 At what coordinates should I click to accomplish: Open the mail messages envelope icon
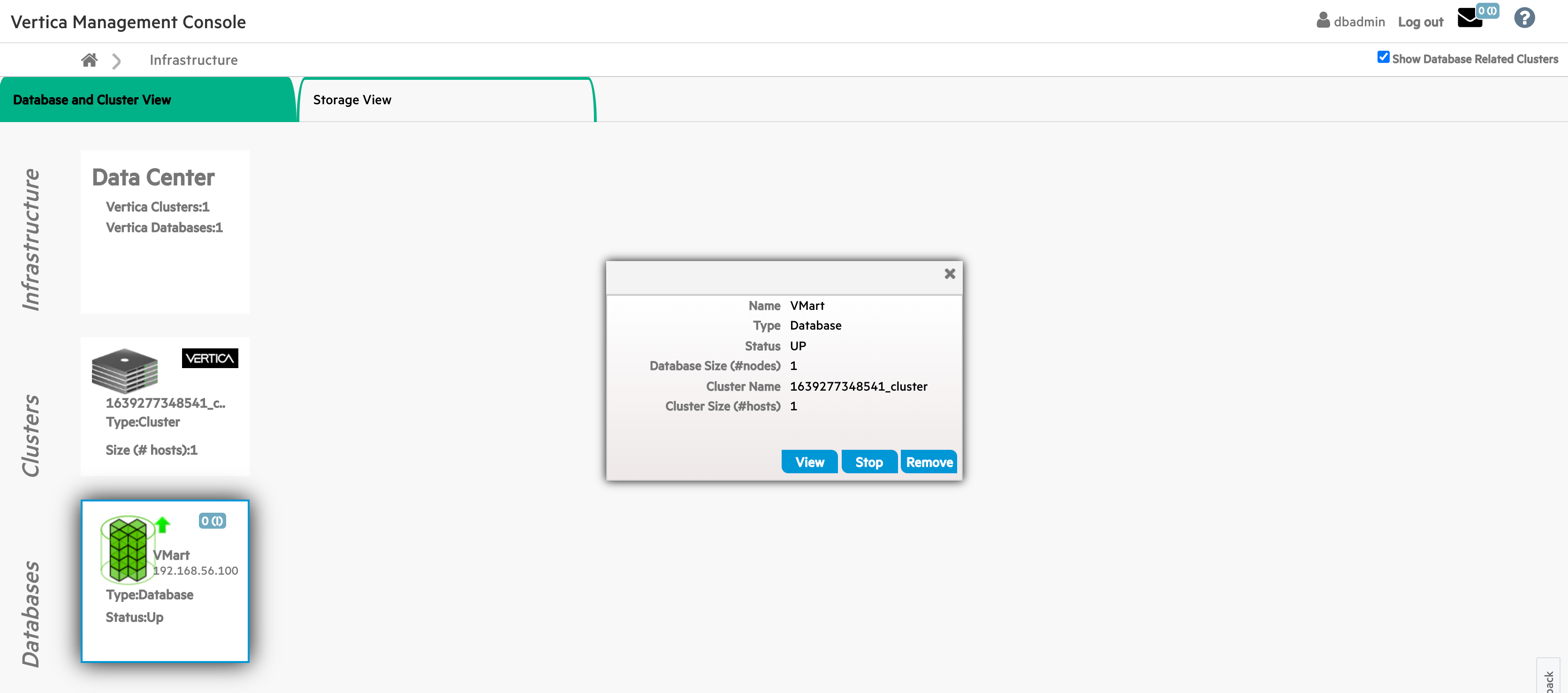pos(1469,18)
